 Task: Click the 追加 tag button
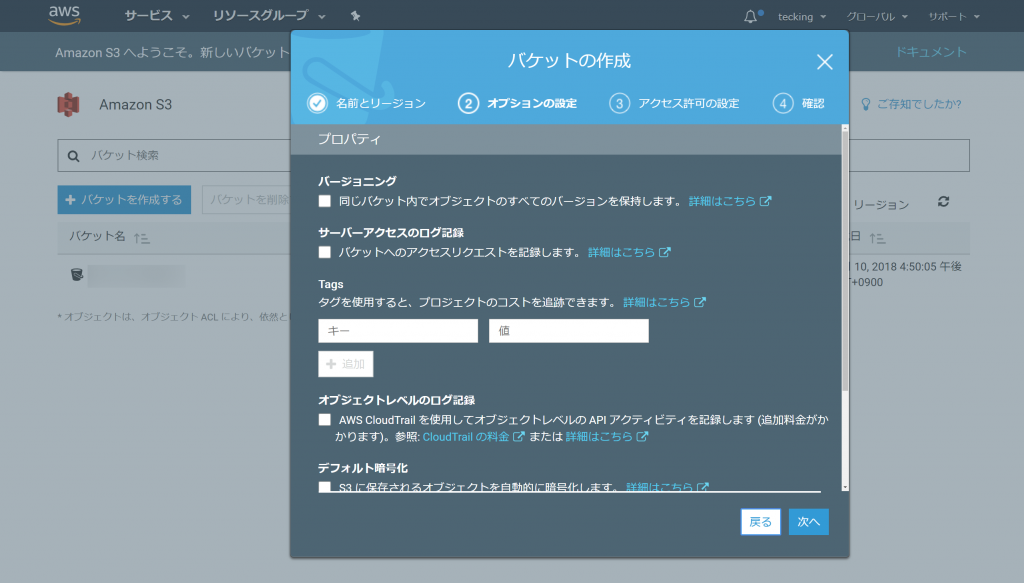pyautogui.click(x=345, y=364)
